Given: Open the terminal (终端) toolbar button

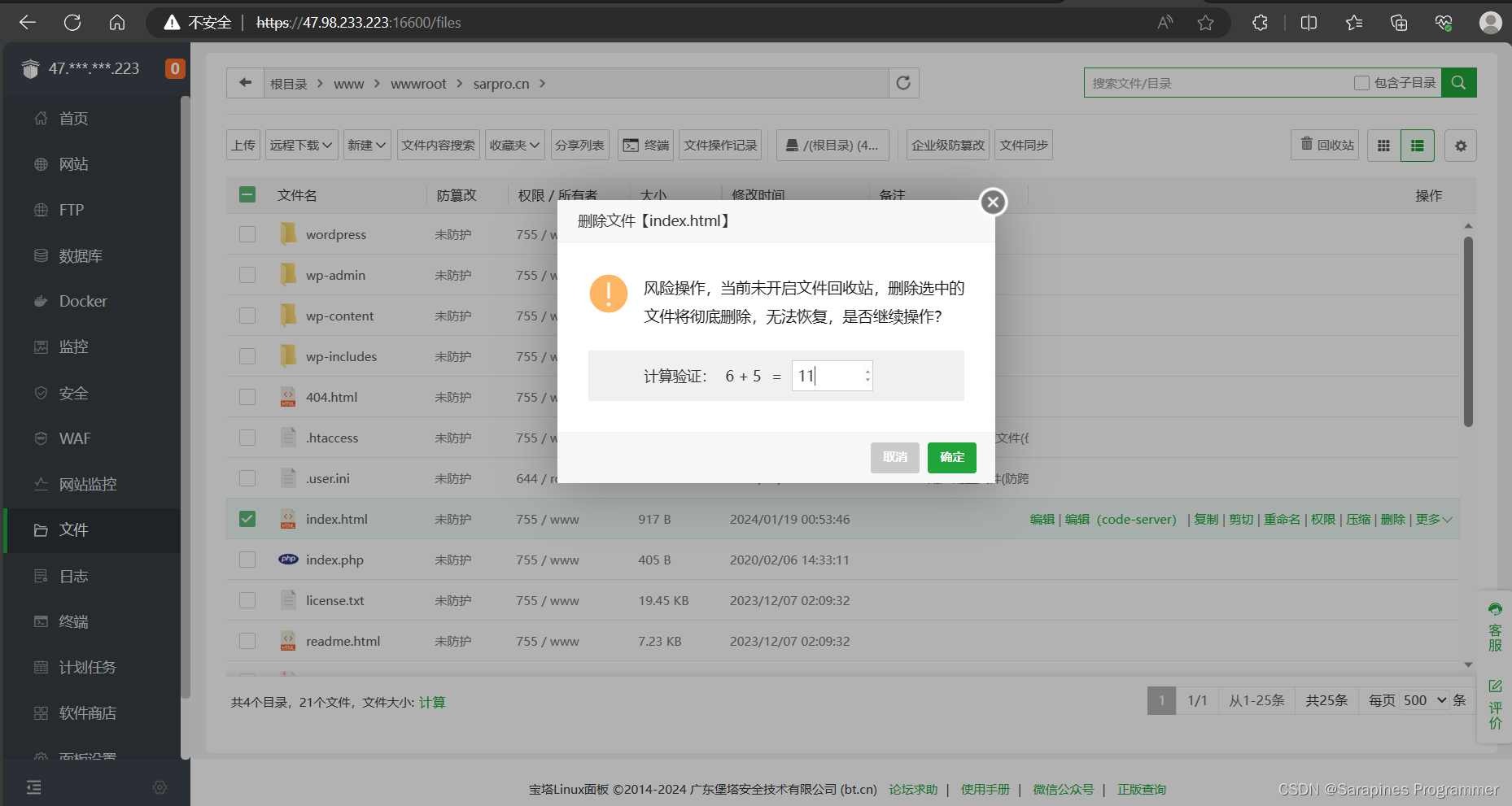Looking at the screenshot, I should (645, 145).
